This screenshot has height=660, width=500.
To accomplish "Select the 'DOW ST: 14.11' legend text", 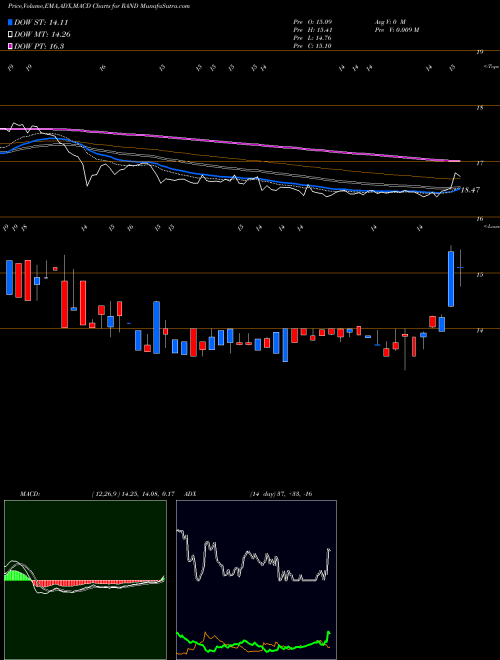I will pos(41,23).
